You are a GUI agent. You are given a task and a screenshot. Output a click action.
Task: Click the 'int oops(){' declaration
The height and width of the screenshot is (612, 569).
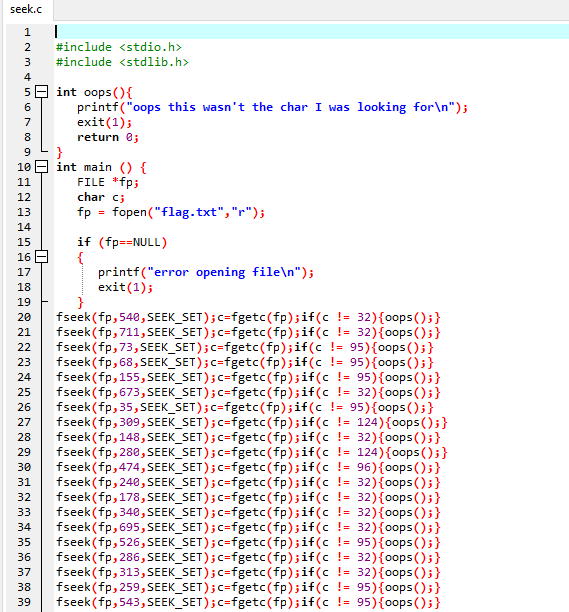click(x=94, y=93)
